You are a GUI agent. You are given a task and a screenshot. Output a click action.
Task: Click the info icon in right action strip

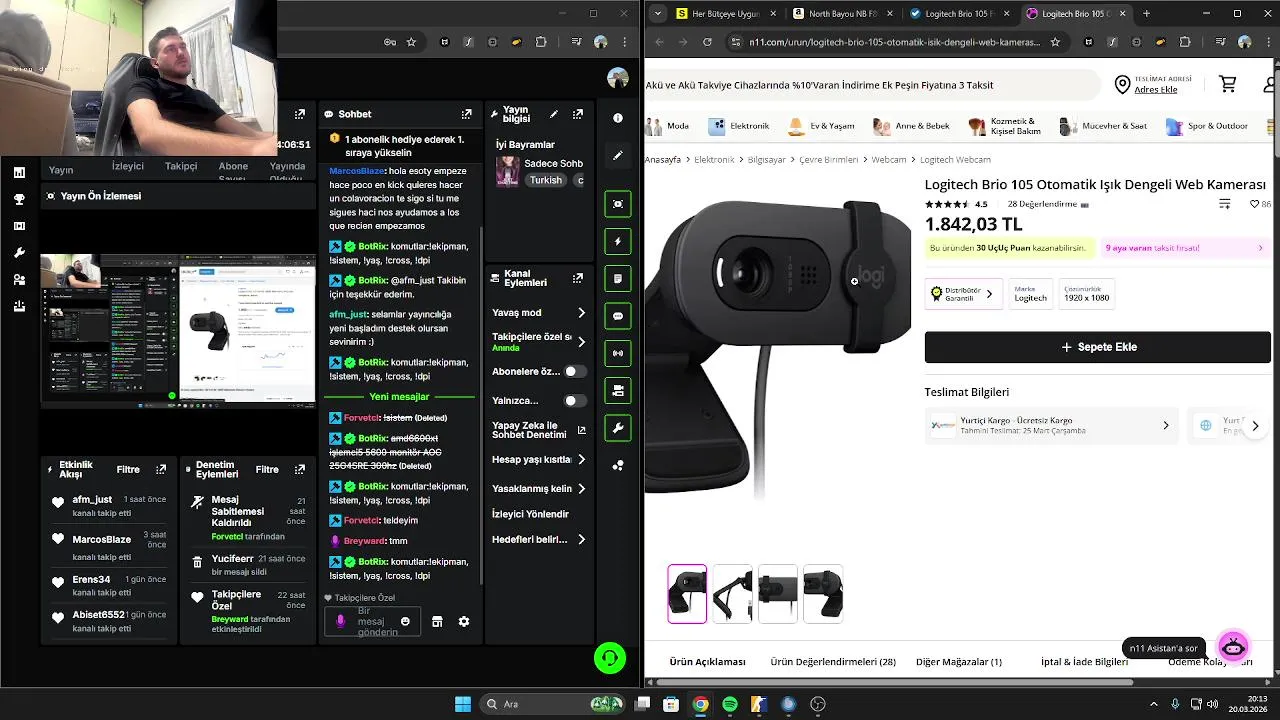tap(618, 118)
